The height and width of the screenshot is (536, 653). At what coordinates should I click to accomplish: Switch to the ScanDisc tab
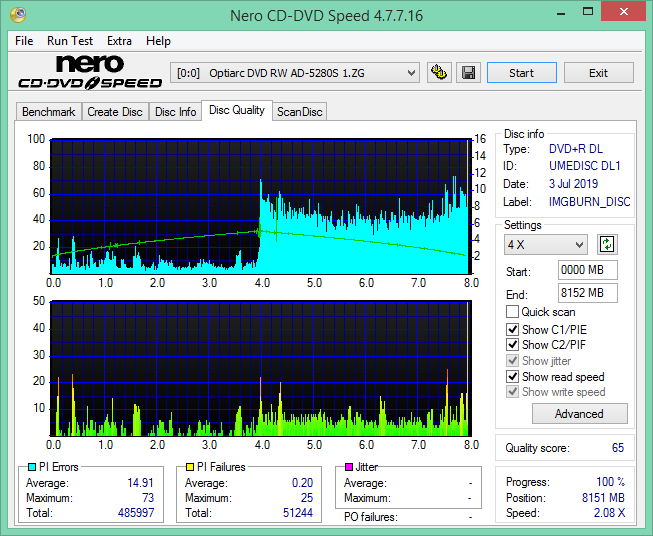pos(300,112)
